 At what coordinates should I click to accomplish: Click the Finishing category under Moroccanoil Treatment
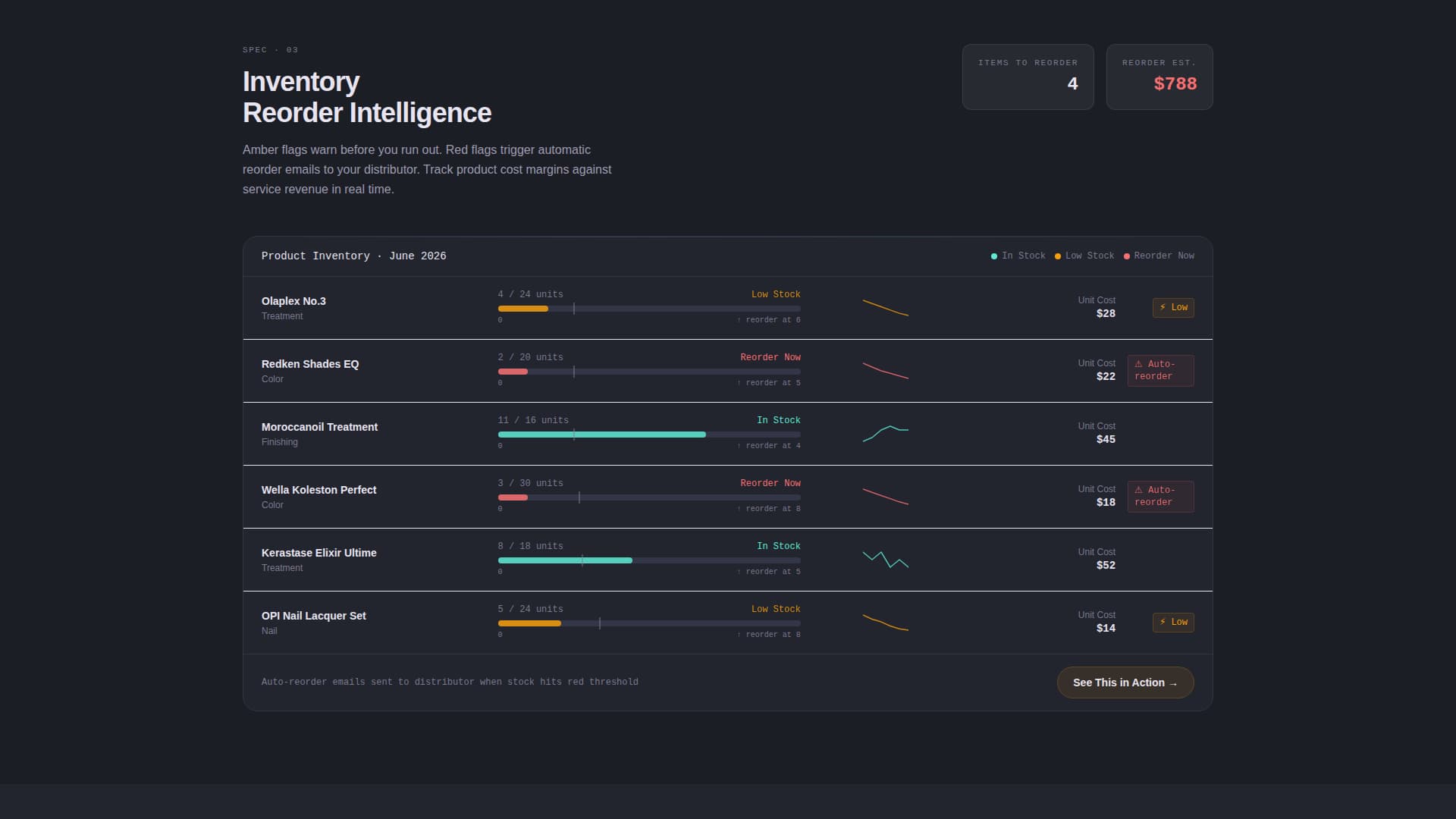click(x=280, y=442)
